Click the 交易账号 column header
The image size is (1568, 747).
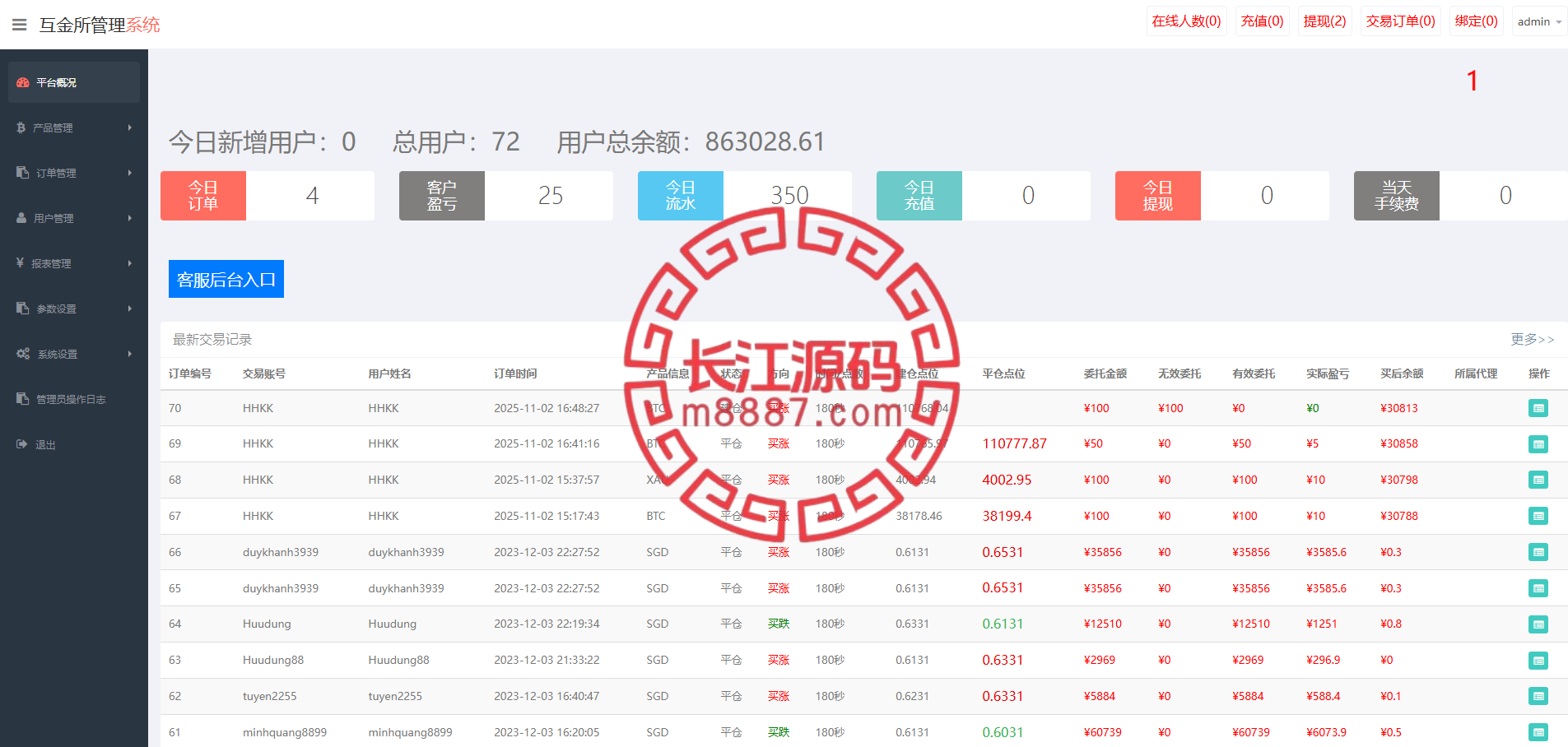[x=264, y=373]
